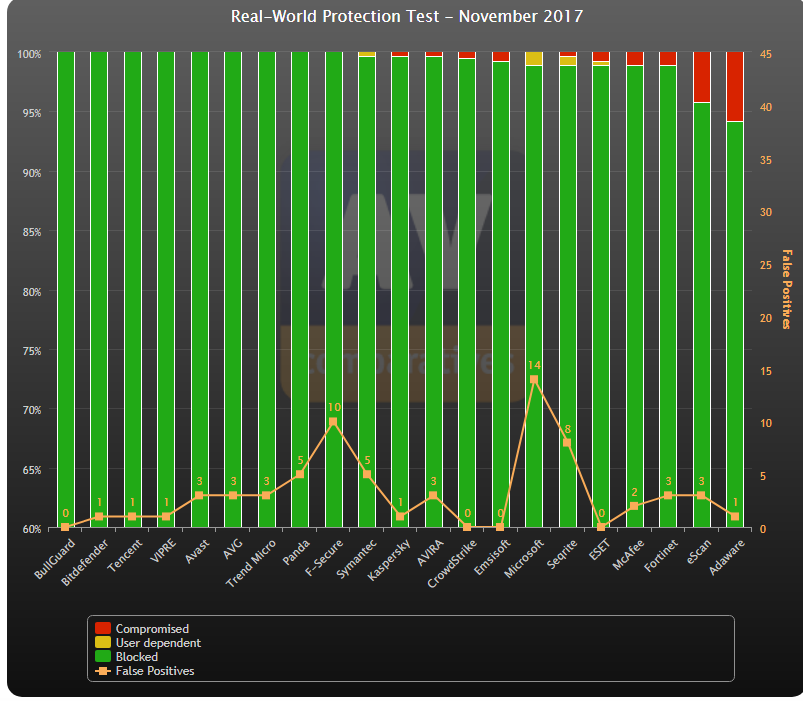This screenshot has height=701, width=803.
Task: Click the 95% left axis label
Action: [31, 113]
